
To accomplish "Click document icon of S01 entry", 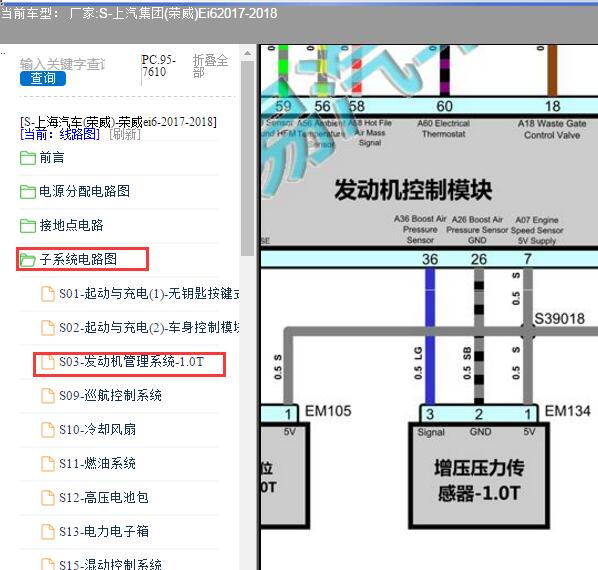I will pyautogui.click(x=48, y=294).
